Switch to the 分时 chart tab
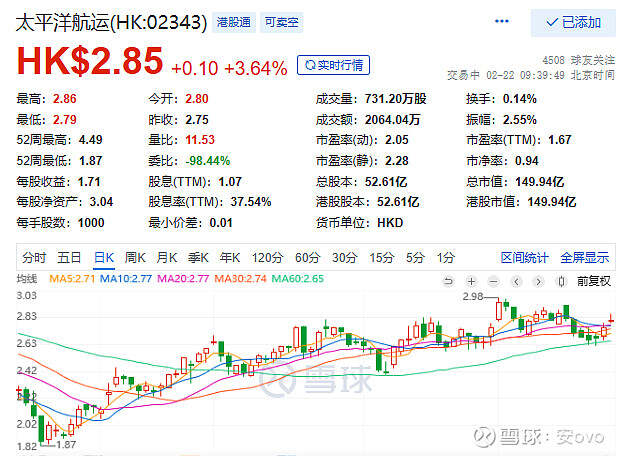This screenshot has width=623, height=456. pyautogui.click(x=34, y=258)
